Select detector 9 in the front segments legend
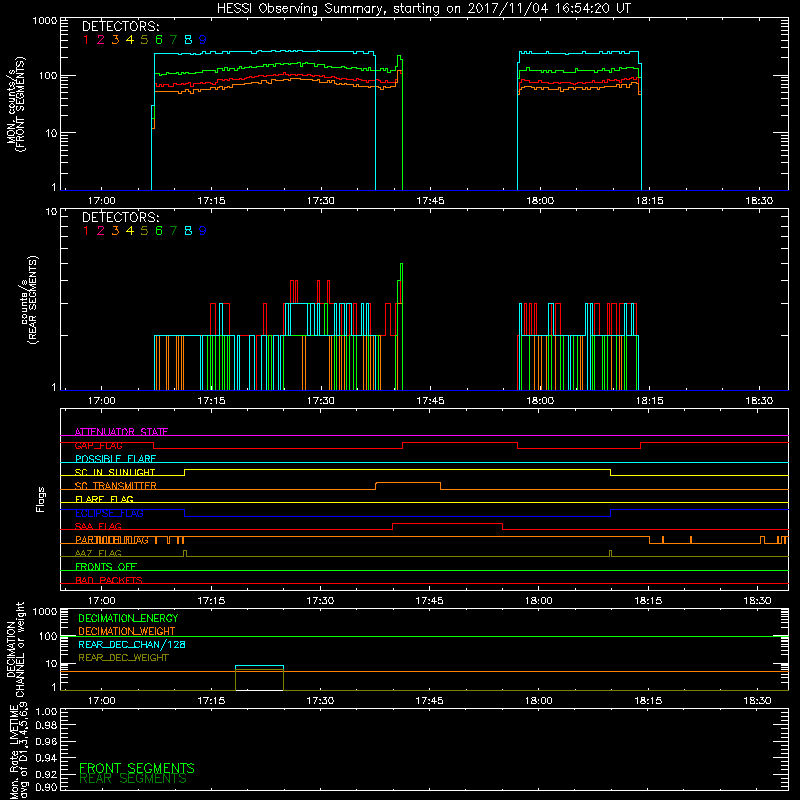This screenshot has width=800, height=800. [x=203, y=40]
